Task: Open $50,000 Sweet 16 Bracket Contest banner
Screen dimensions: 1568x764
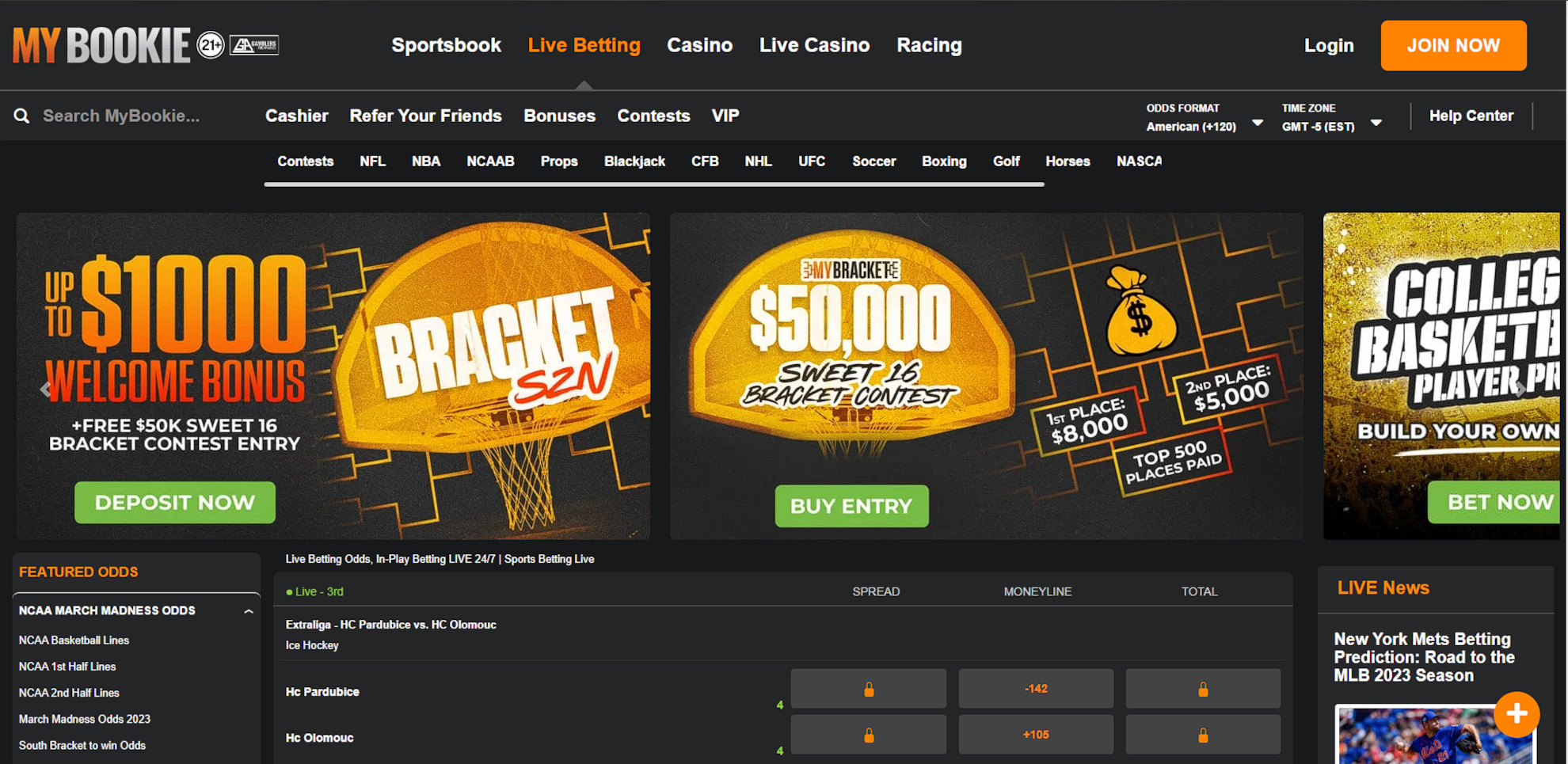Action: (x=987, y=376)
